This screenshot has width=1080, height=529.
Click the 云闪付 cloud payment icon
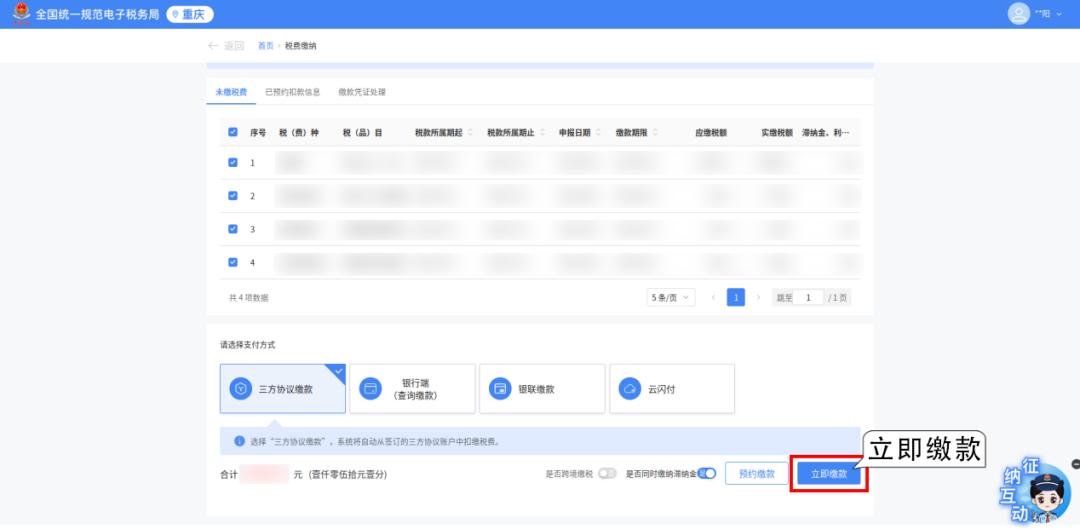tap(630, 389)
